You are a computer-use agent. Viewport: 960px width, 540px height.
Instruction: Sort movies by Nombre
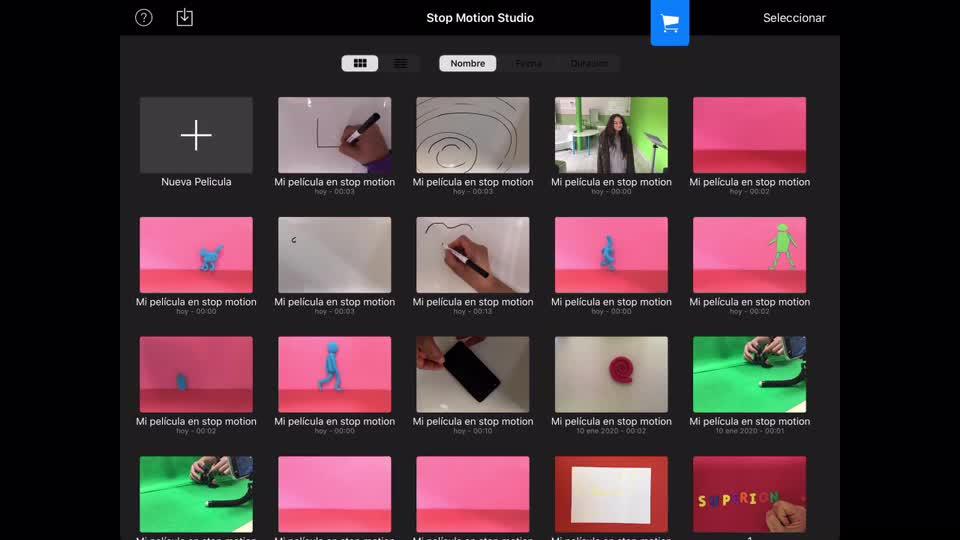pos(468,63)
